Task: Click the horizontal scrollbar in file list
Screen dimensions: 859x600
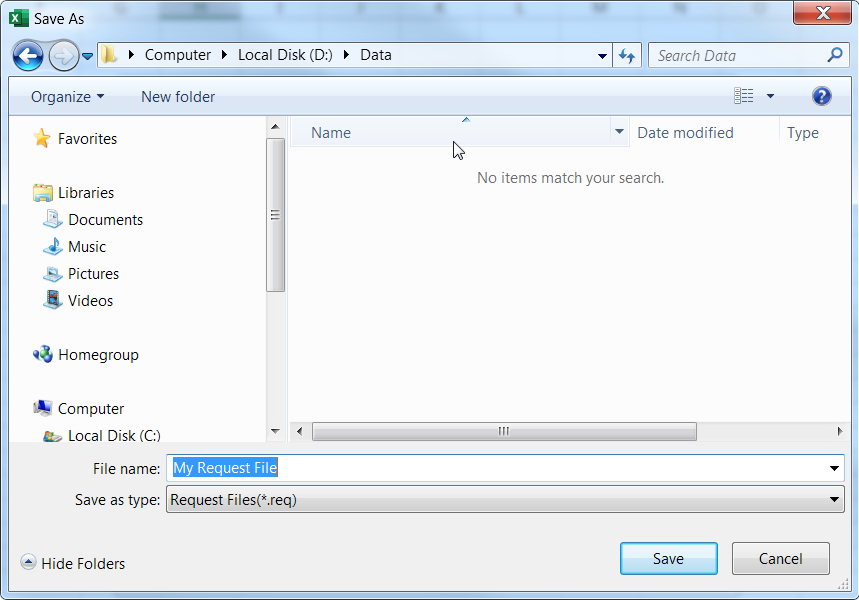Action: pyautogui.click(x=504, y=431)
